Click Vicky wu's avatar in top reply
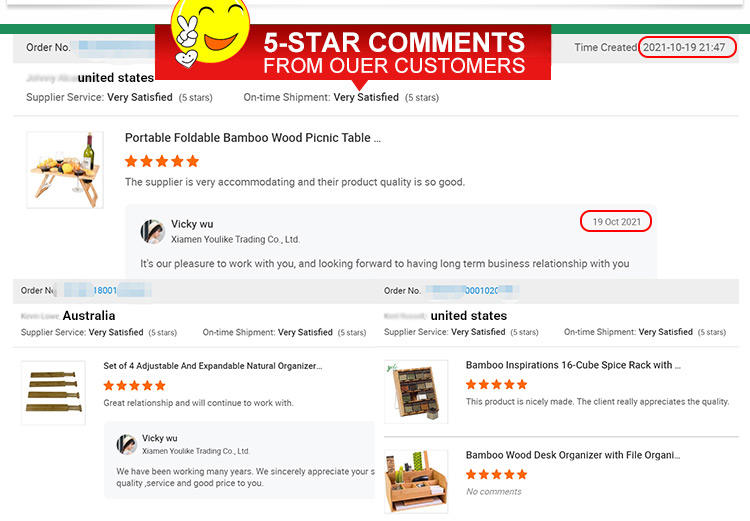The width and height of the screenshot is (750, 521). pos(153,232)
